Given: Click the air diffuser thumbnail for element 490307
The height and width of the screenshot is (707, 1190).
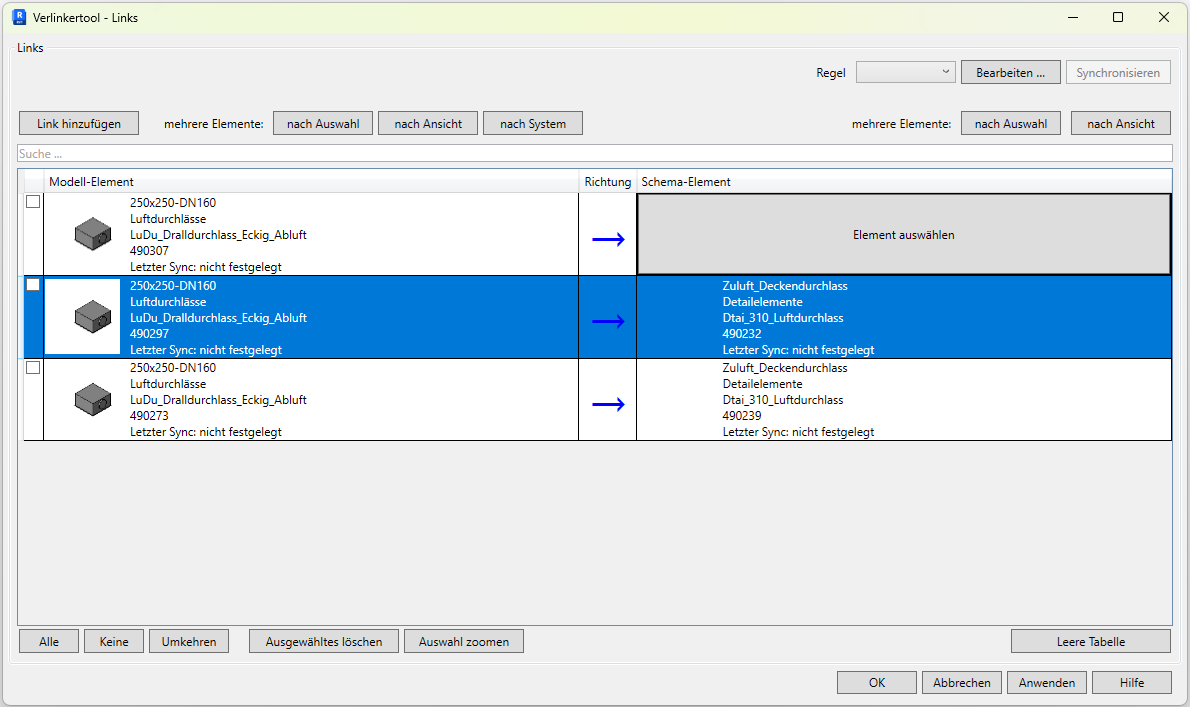Looking at the screenshot, I should pos(93,234).
